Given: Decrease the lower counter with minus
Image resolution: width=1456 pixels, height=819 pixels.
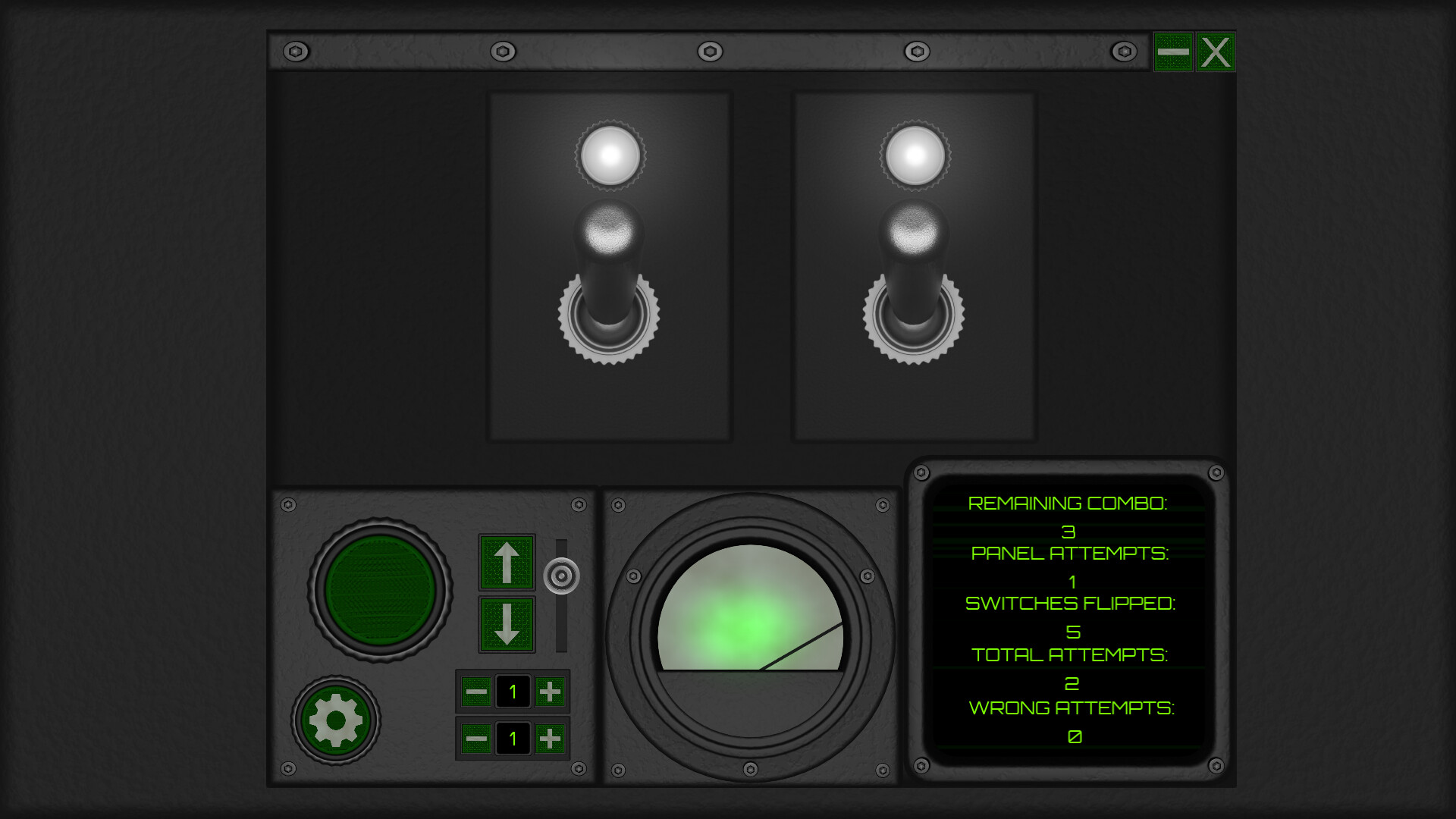Looking at the screenshot, I should click(x=476, y=738).
